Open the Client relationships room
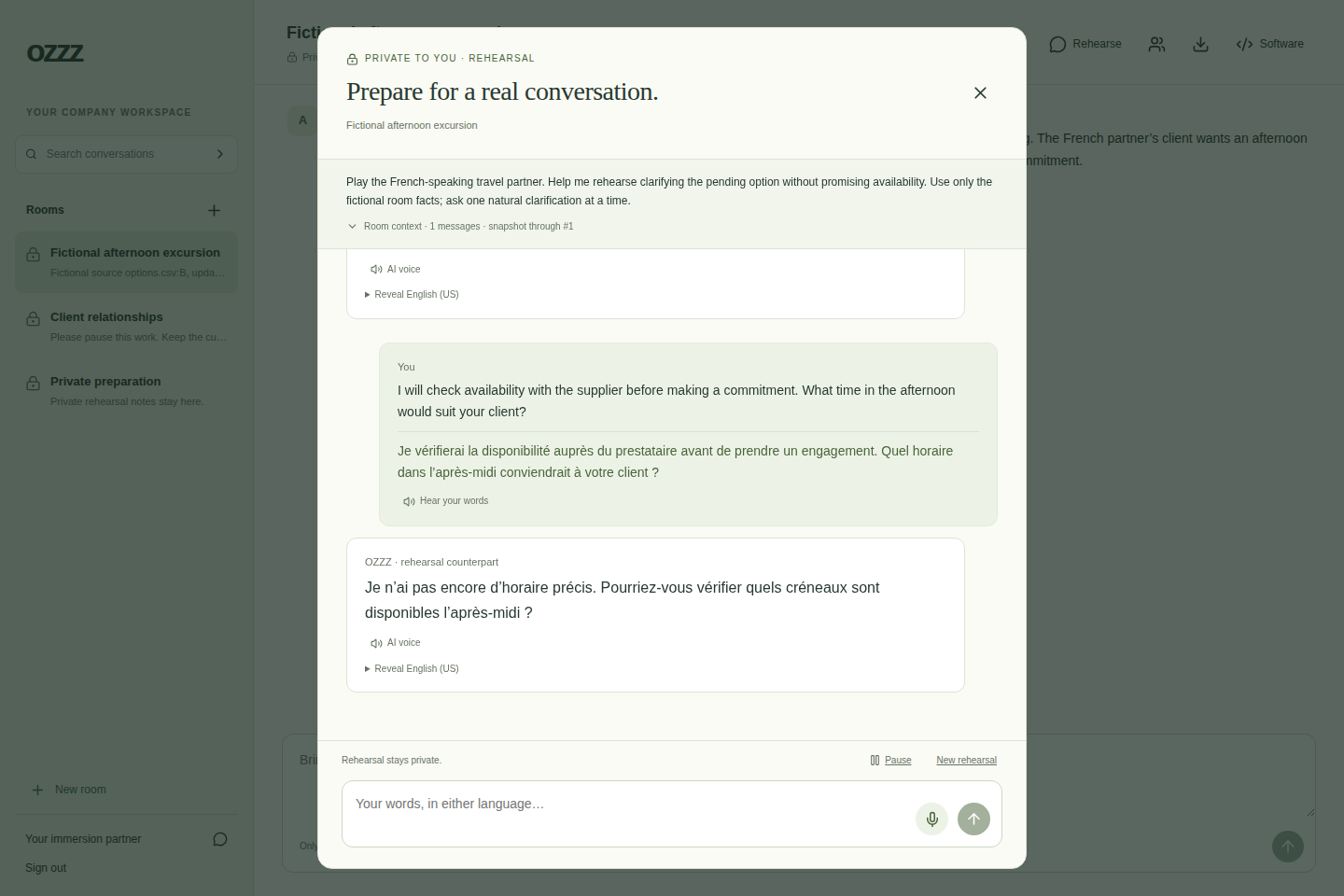 (126, 327)
